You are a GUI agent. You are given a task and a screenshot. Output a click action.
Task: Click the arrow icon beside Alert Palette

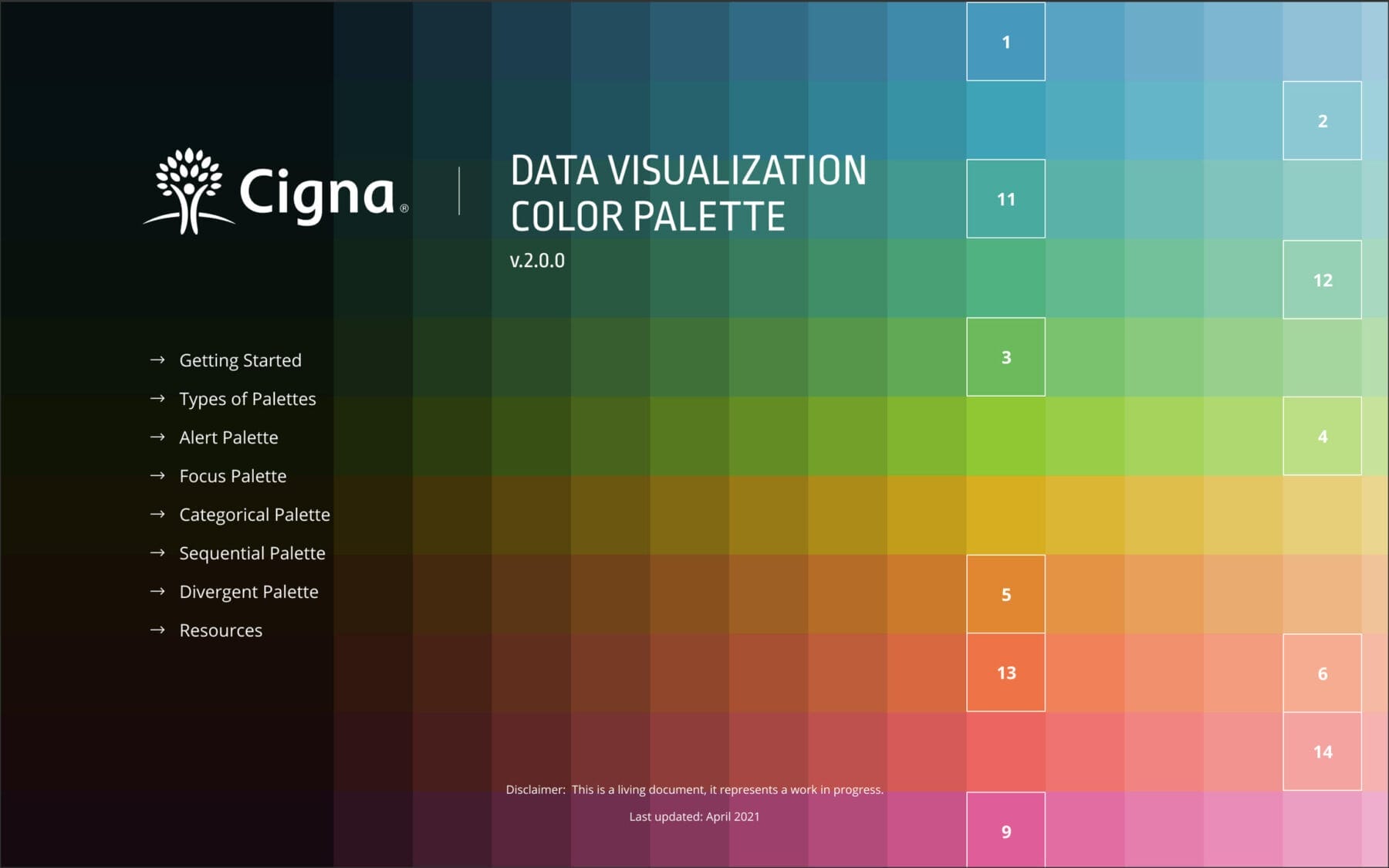tap(157, 437)
